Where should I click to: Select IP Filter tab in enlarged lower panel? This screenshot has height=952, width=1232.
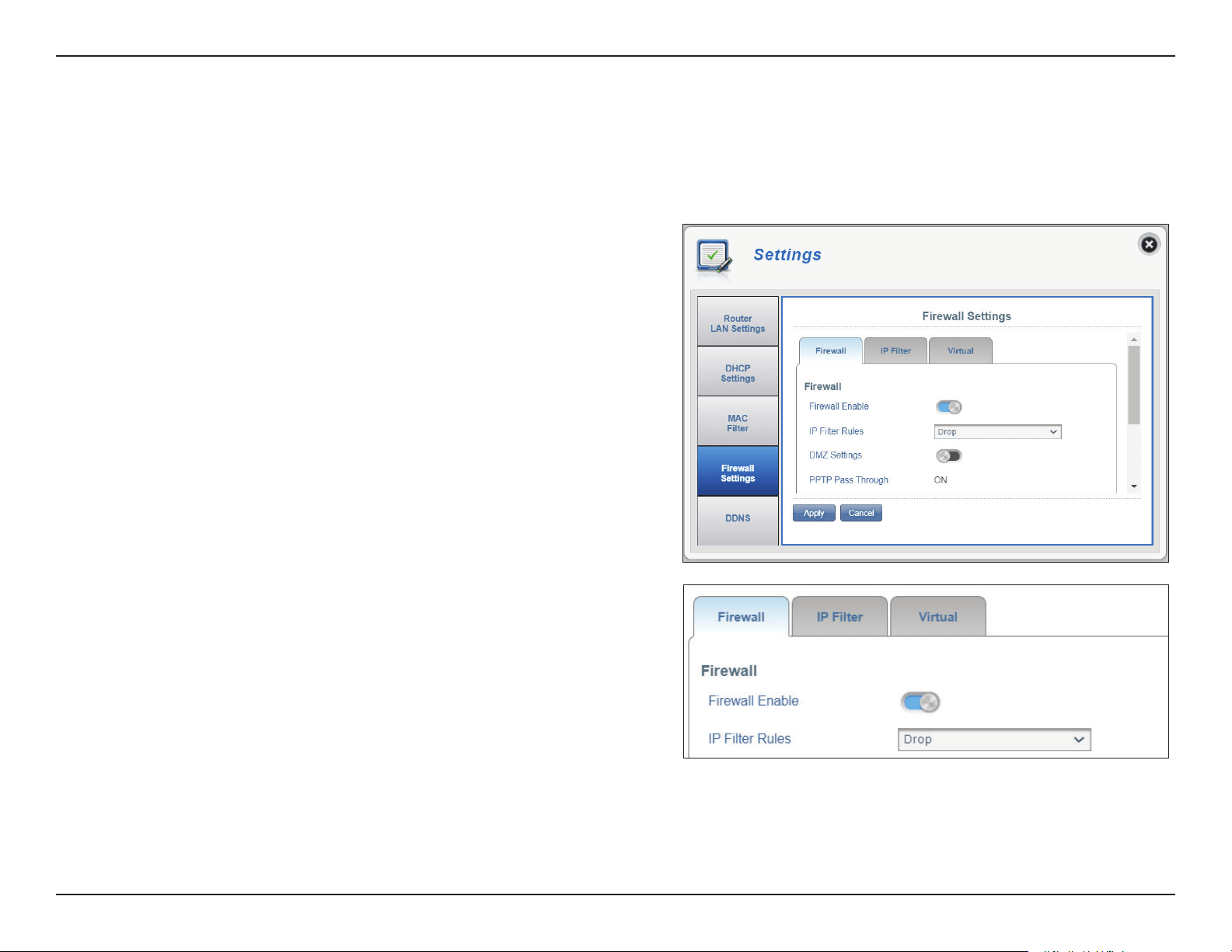(x=839, y=617)
